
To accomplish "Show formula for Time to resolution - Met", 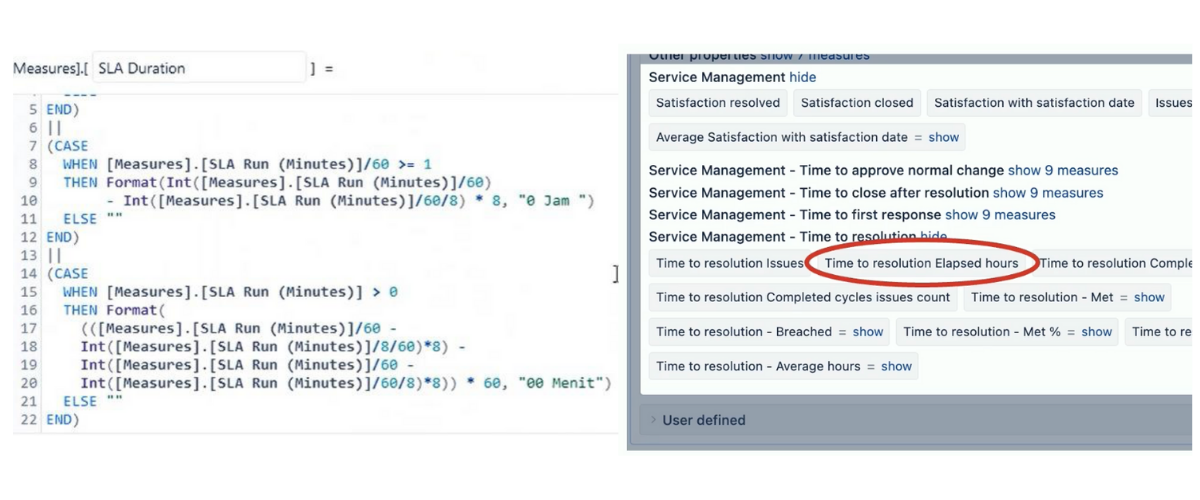I will pos(1149,297).
